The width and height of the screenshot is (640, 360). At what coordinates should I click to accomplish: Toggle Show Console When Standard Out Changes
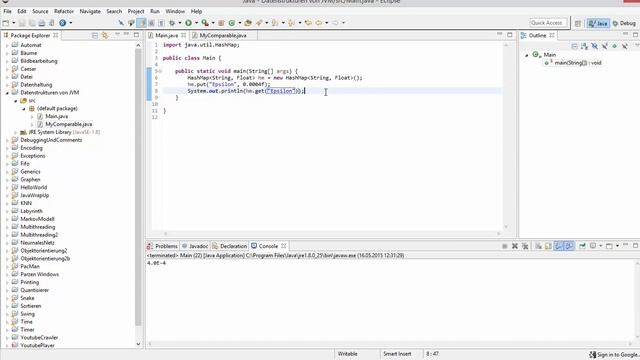click(x=558, y=246)
